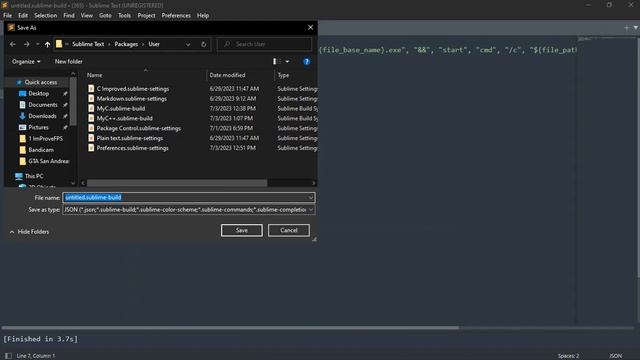Screen dimensions: 640x360
Task: Click navigation pane vertical scrollbar
Action: click(73, 102)
